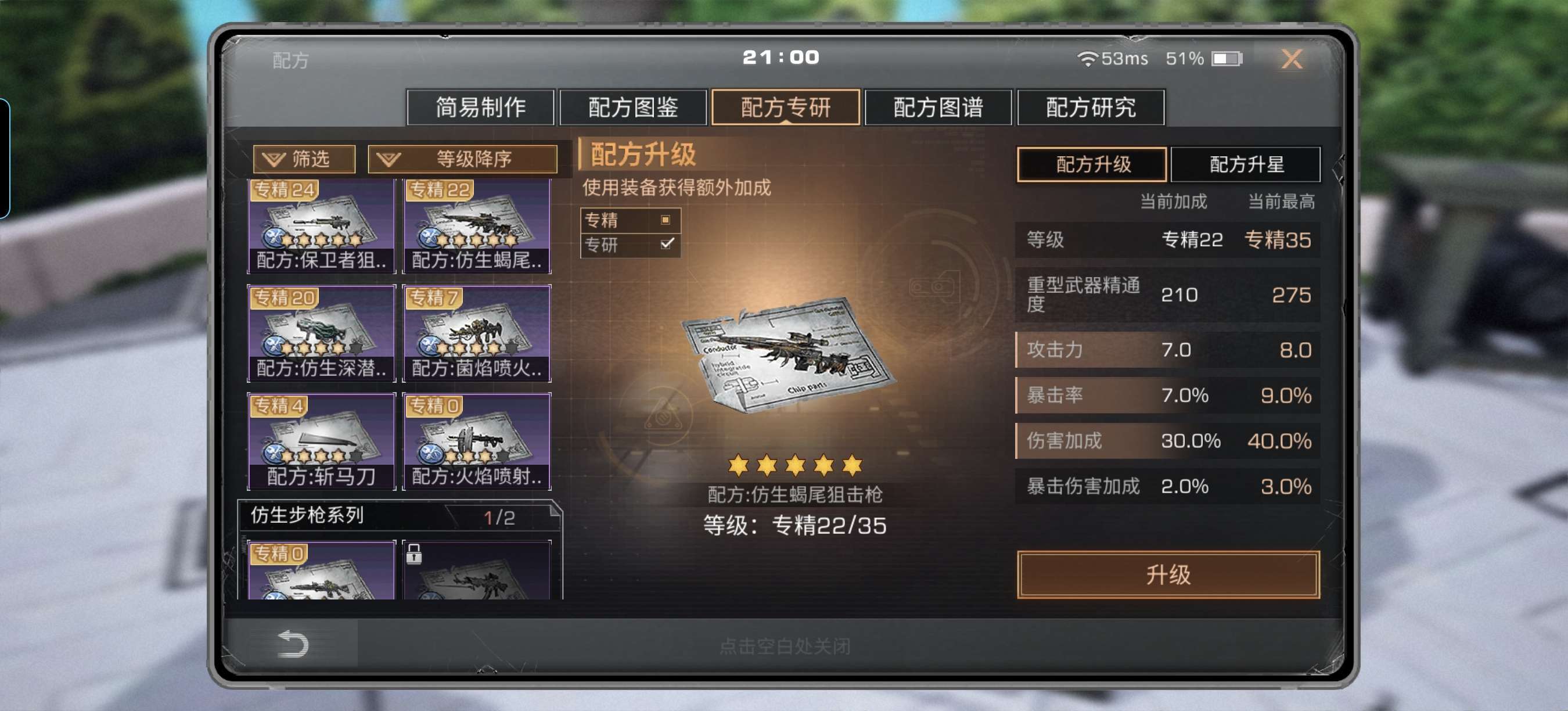Uncheck the 专研 checkbox

click(x=667, y=244)
